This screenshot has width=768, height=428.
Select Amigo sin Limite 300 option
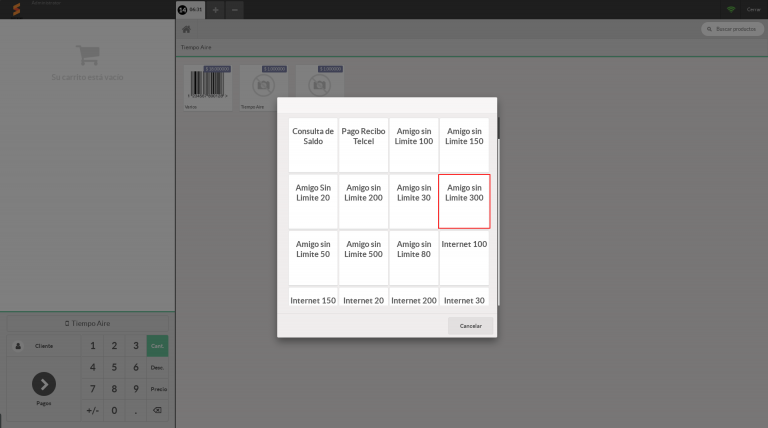tap(464, 201)
